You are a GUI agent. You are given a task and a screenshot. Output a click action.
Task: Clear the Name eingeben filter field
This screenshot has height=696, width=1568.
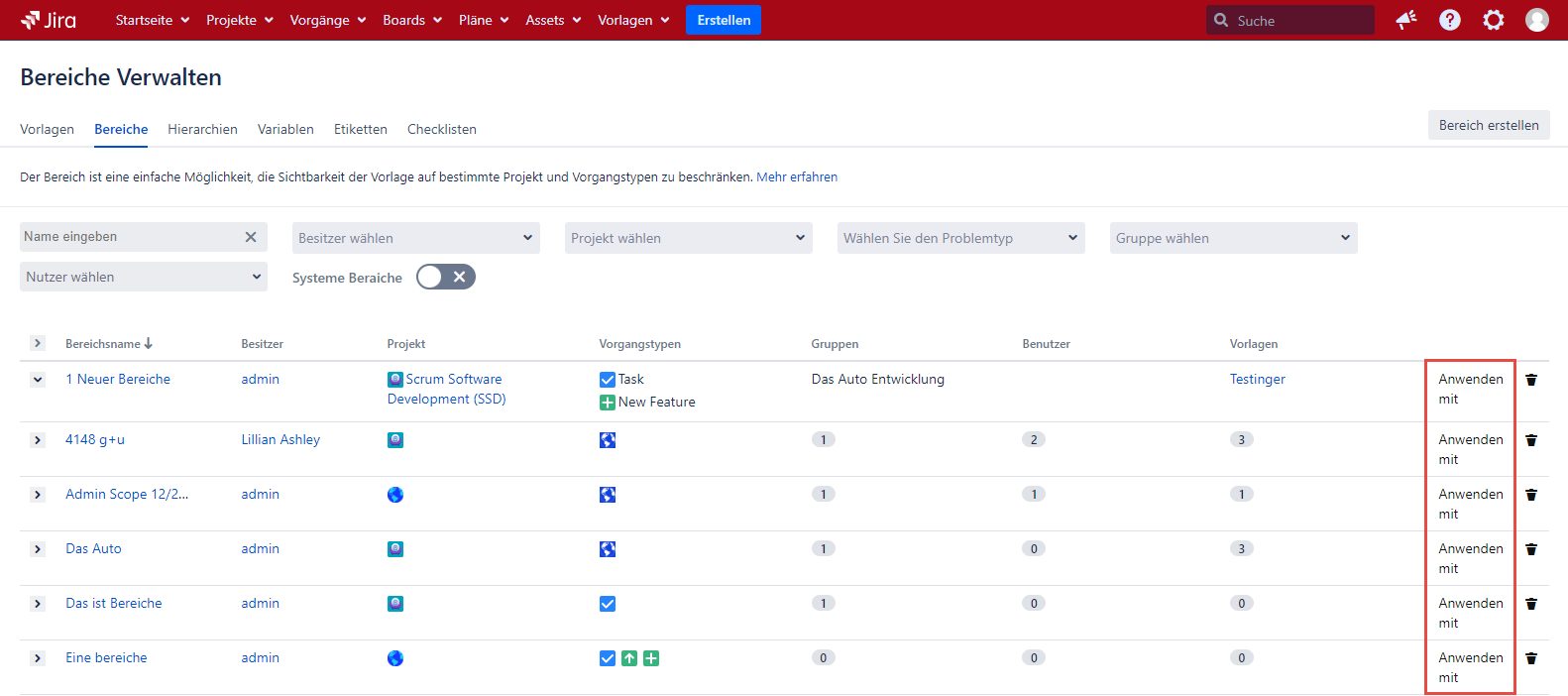(251, 237)
